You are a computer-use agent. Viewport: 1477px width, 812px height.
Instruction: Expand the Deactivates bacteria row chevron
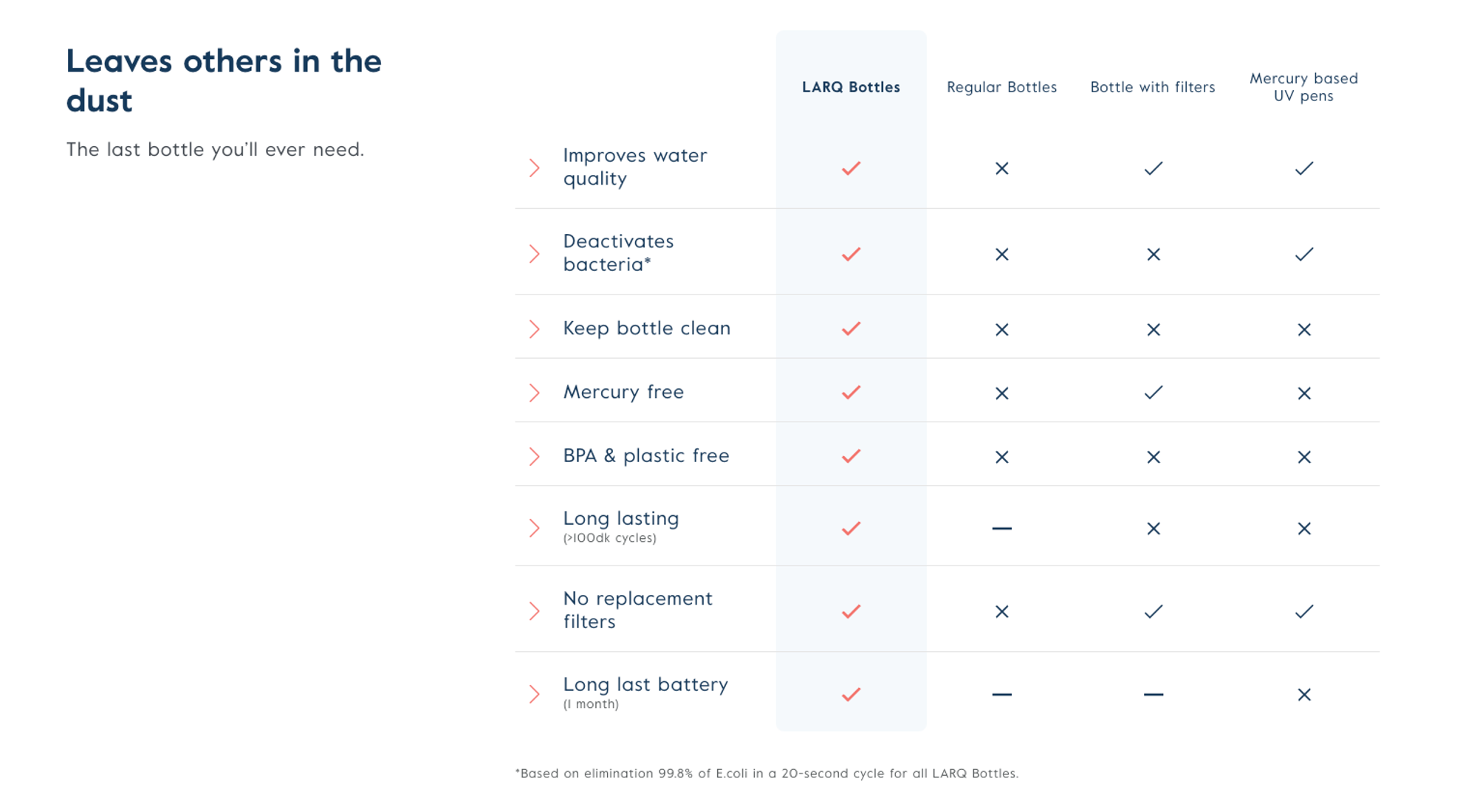[535, 254]
